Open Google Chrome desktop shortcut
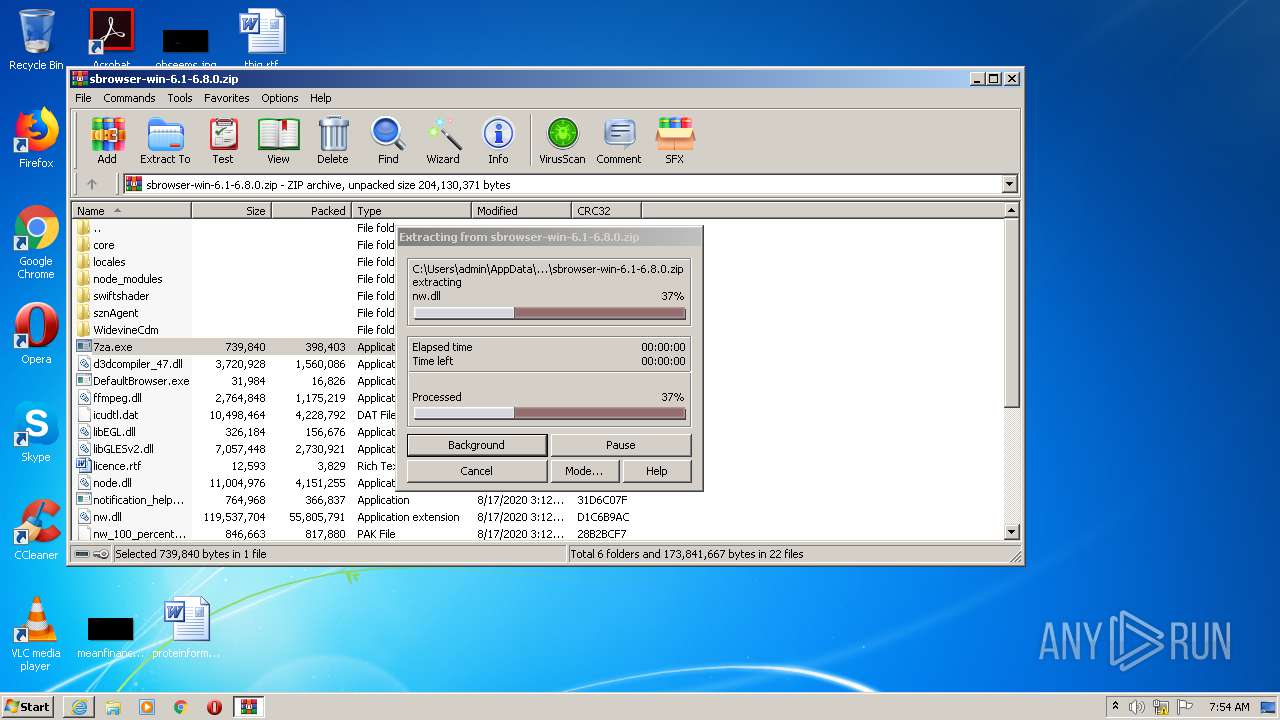Image resolution: width=1280 pixels, height=720 pixels. [x=36, y=242]
